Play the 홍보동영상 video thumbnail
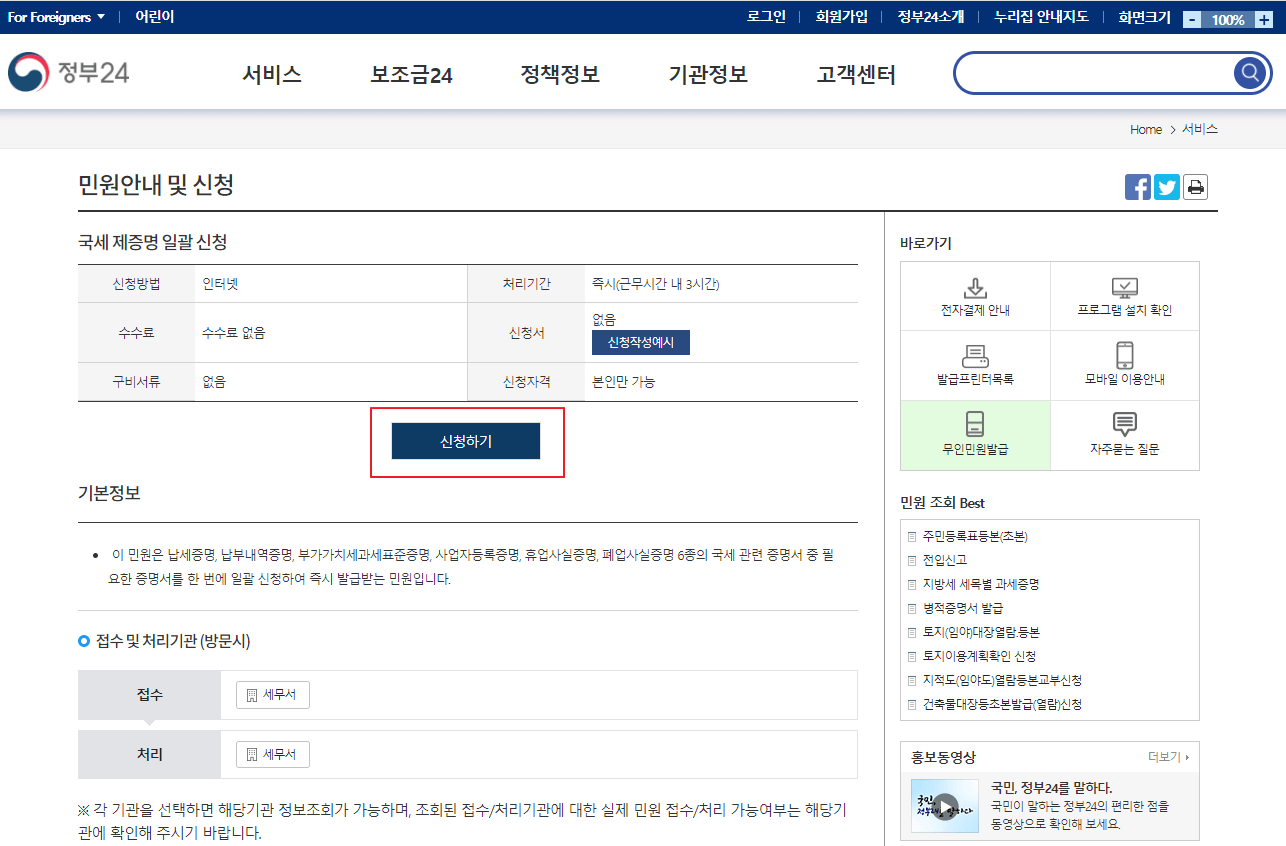Viewport: 1286px width, 846px height. (x=945, y=806)
